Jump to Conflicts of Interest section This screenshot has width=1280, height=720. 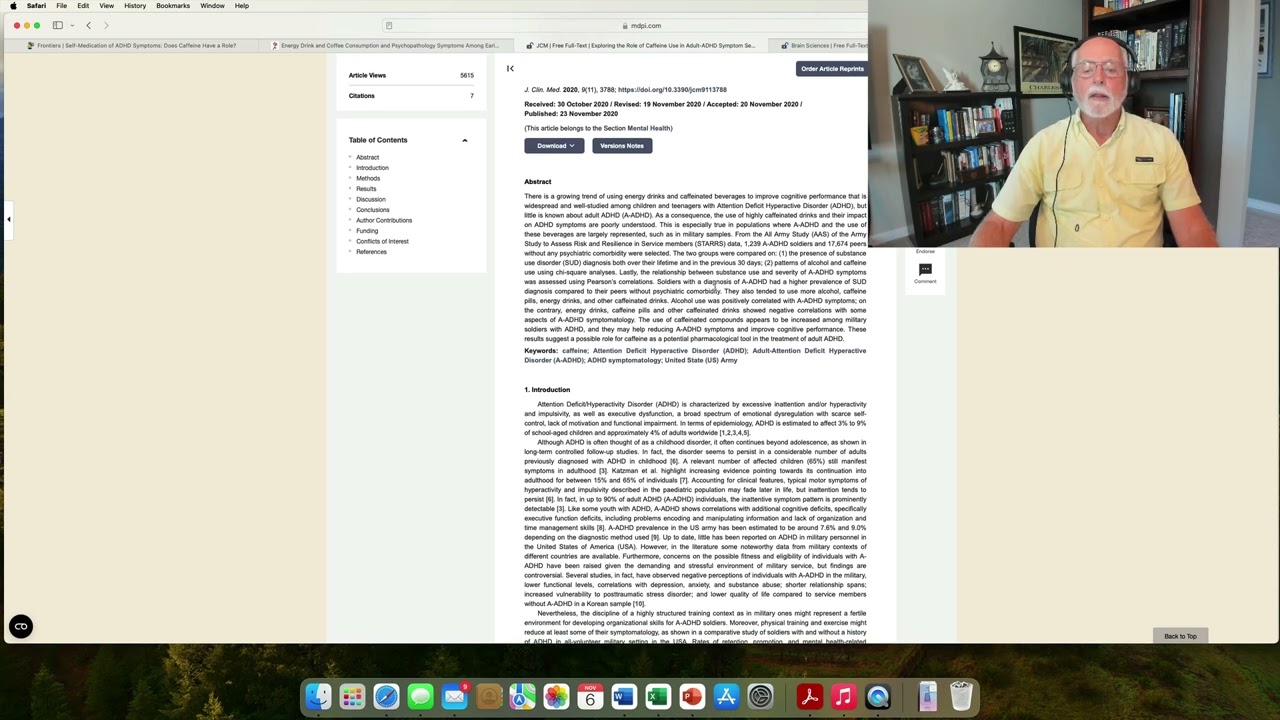pyautogui.click(x=382, y=241)
